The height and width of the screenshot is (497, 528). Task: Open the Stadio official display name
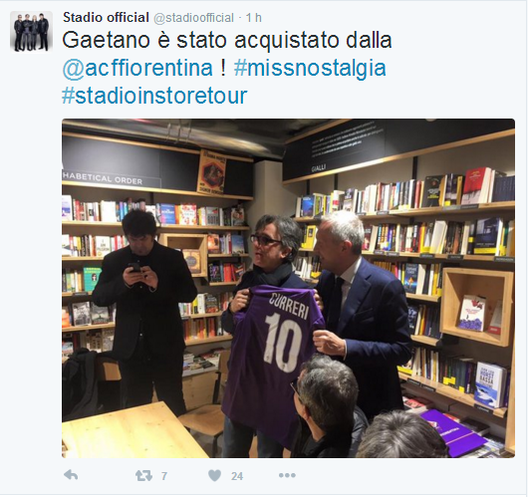[x=106, y=18]
